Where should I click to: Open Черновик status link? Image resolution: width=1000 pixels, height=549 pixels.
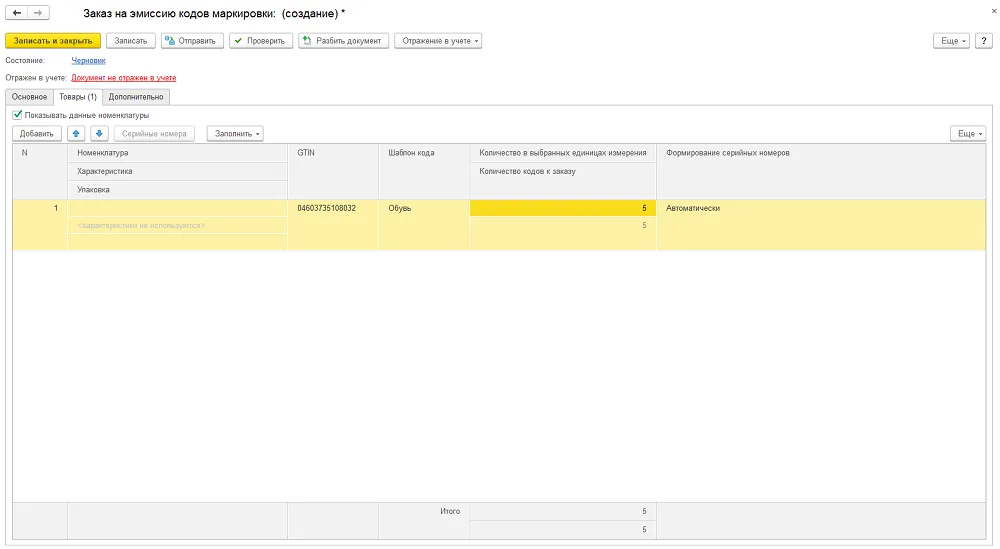pos(88,61)
